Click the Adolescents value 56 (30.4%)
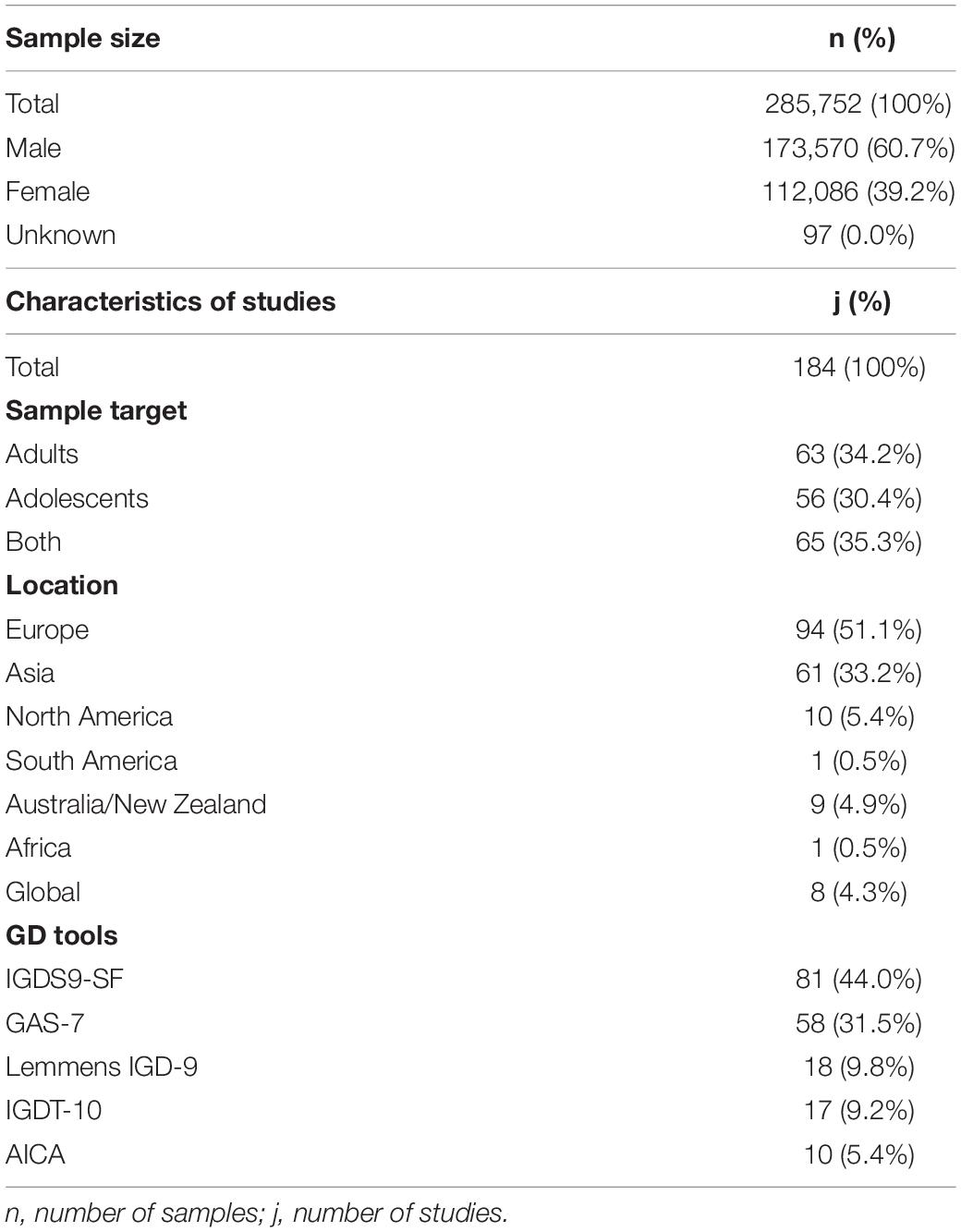 pyautogui.click(x=859, y=498)
